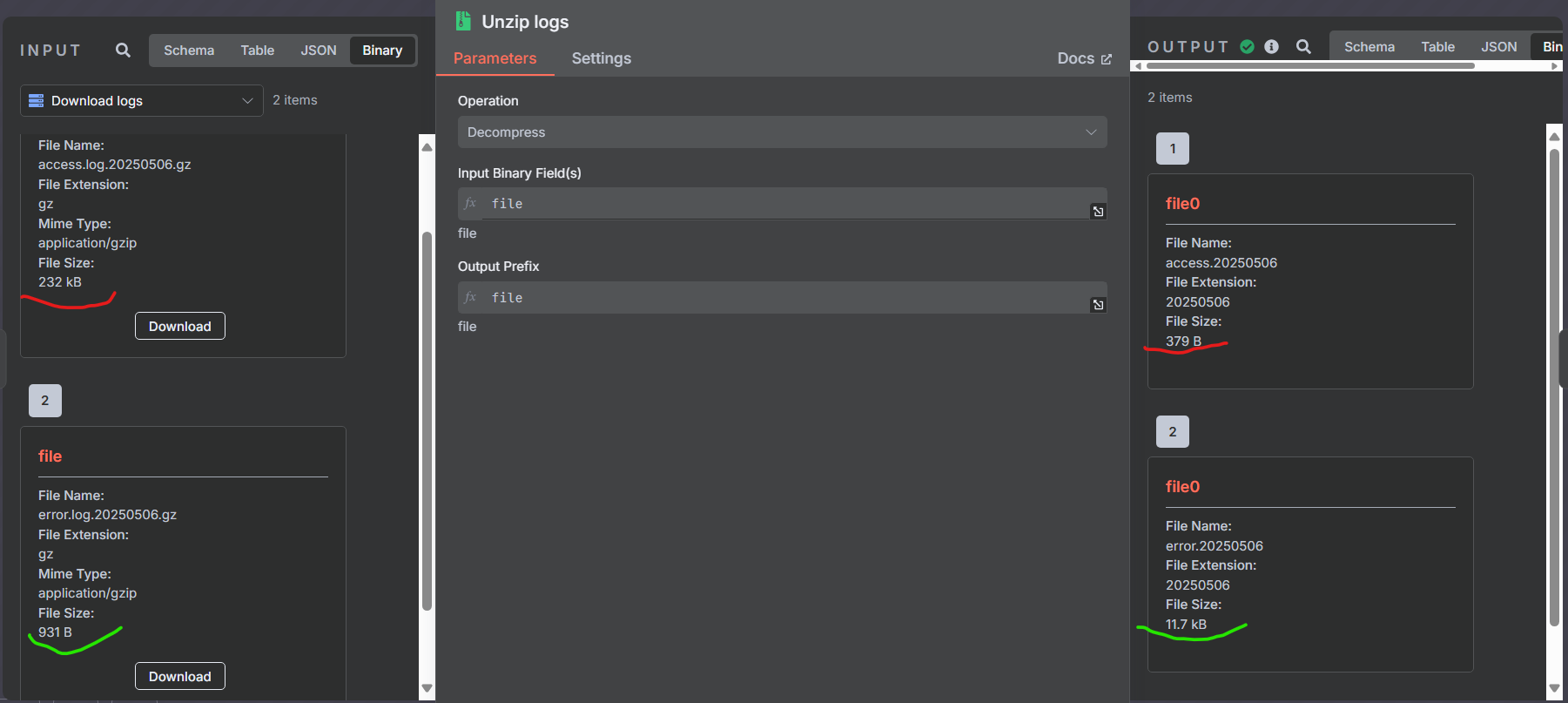Viewport: 1568px width, 703px height.
Task: Expand the Output Prefix expression editor
Action: point(1099,305)
